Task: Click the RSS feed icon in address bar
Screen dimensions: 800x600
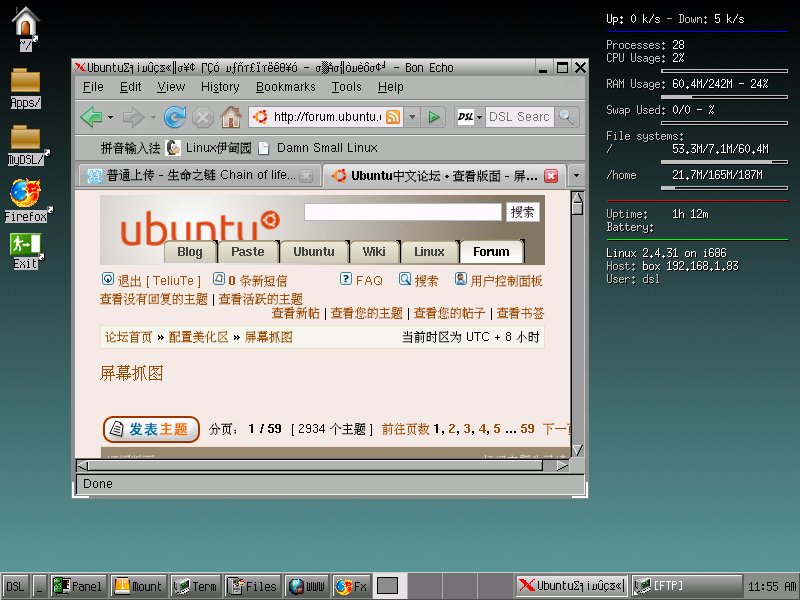Action: 393,117
